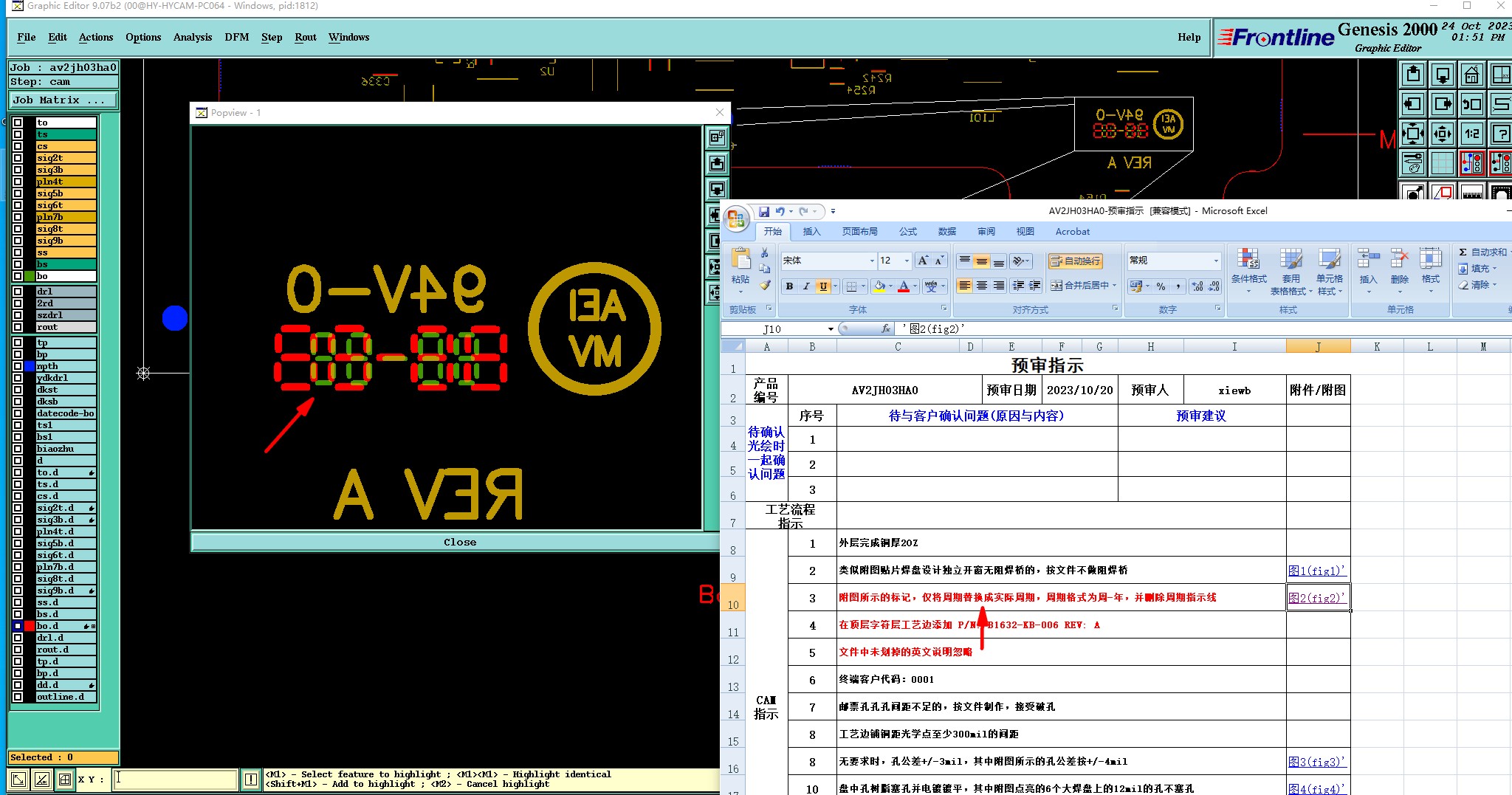
Task: Toggle the checkbox for layer nptb
Action: click(18, 366)
